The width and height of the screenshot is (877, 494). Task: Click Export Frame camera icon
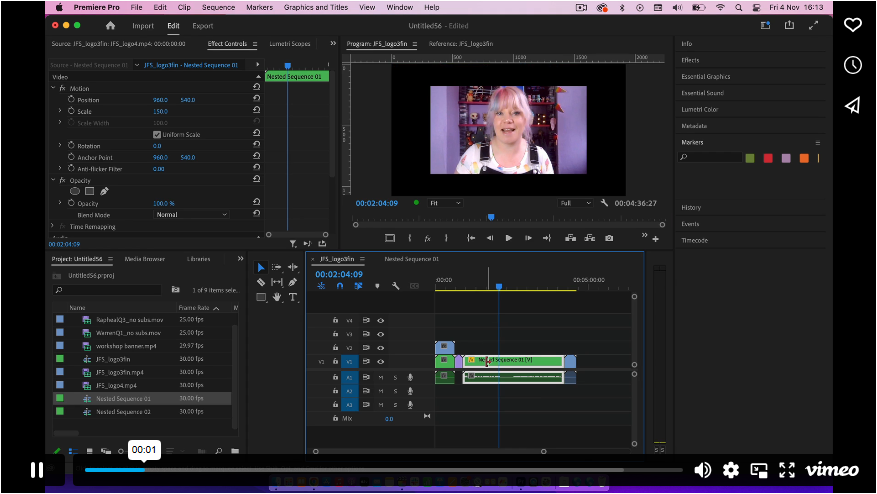(x=609, y=238)
